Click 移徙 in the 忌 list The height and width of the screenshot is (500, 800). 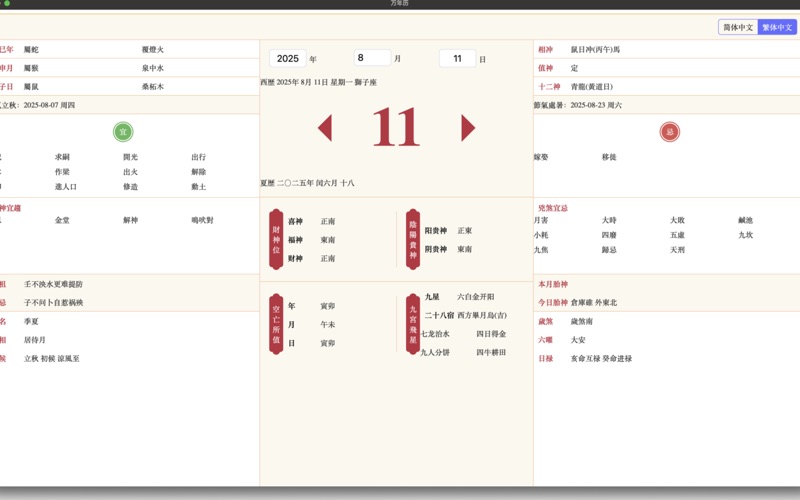pos(609,157)
